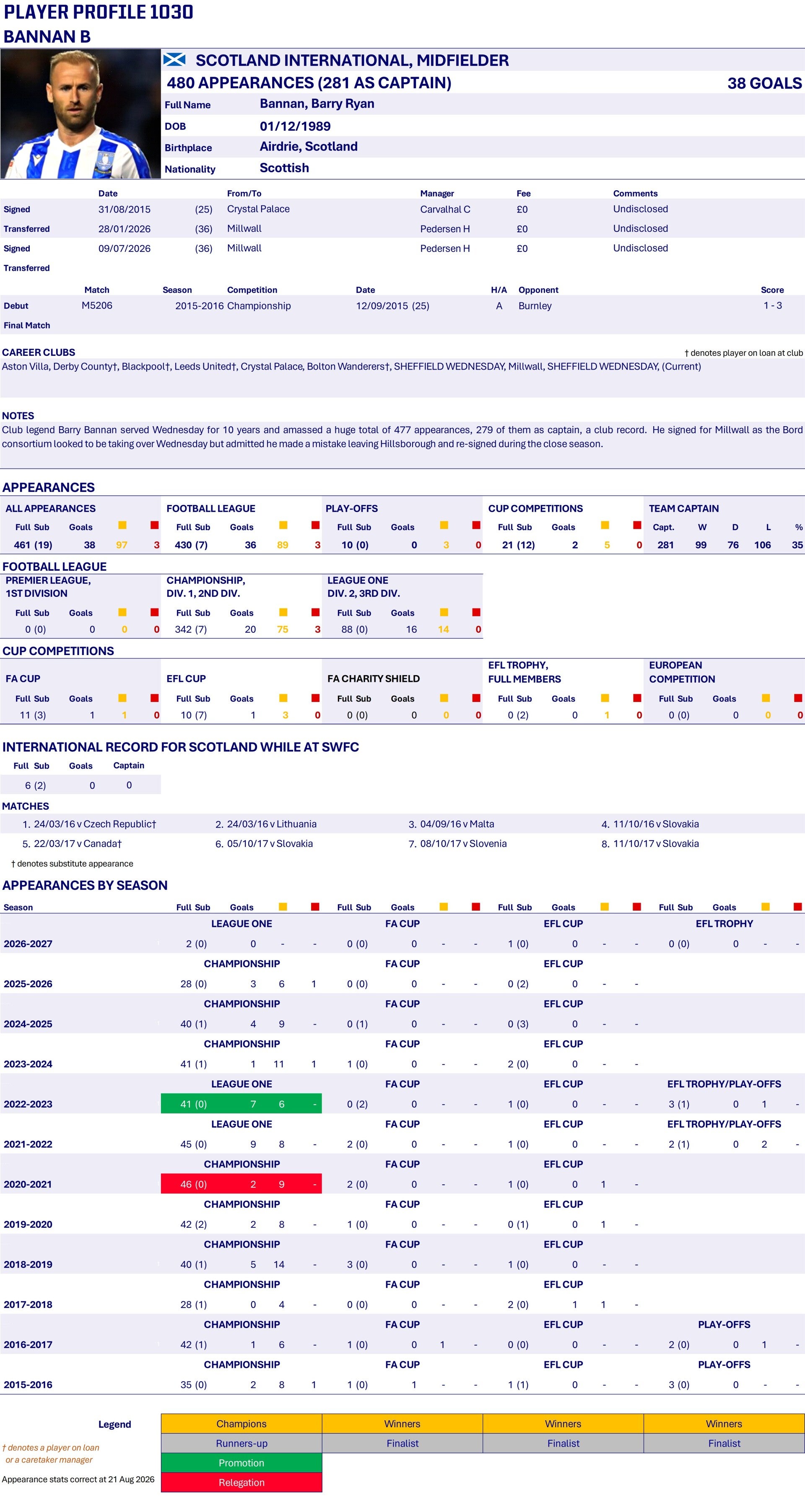Click the debut score "1 - 3"
The height and width of the screenshot is (1512, 805).
[x=773, y=305]
